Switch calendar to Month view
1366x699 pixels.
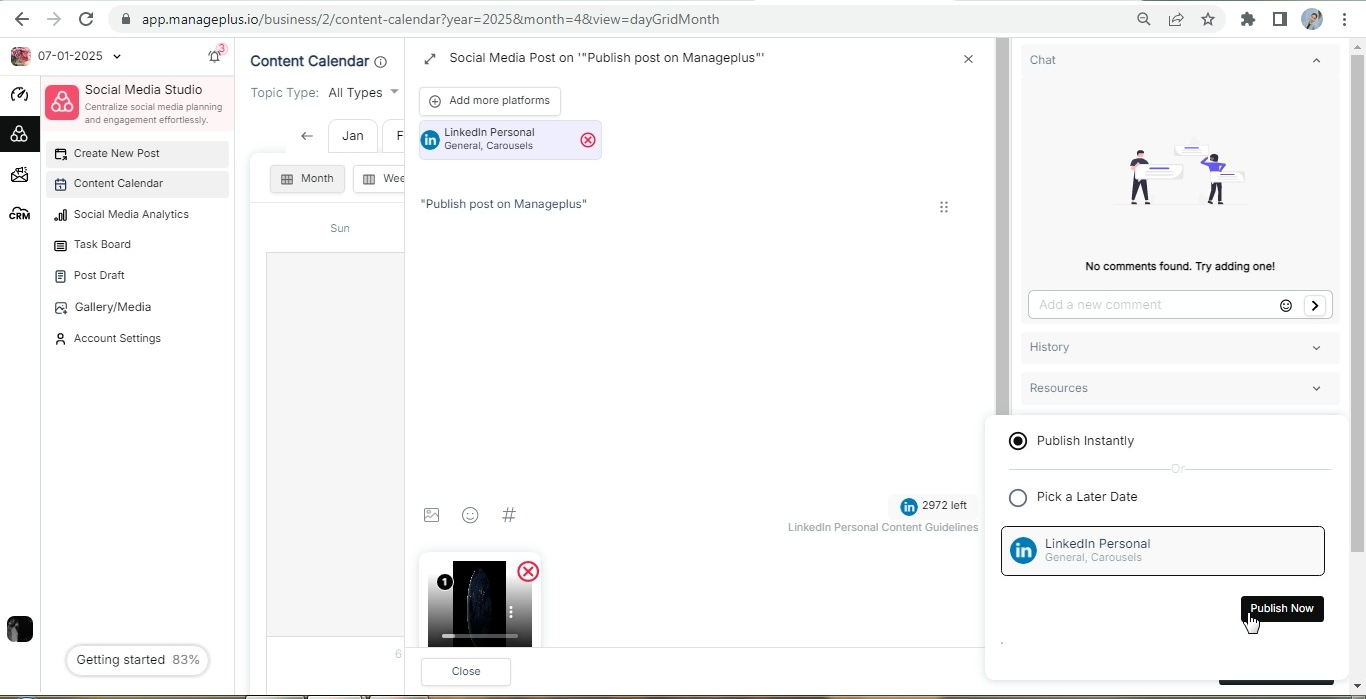[x=307, y=179]
